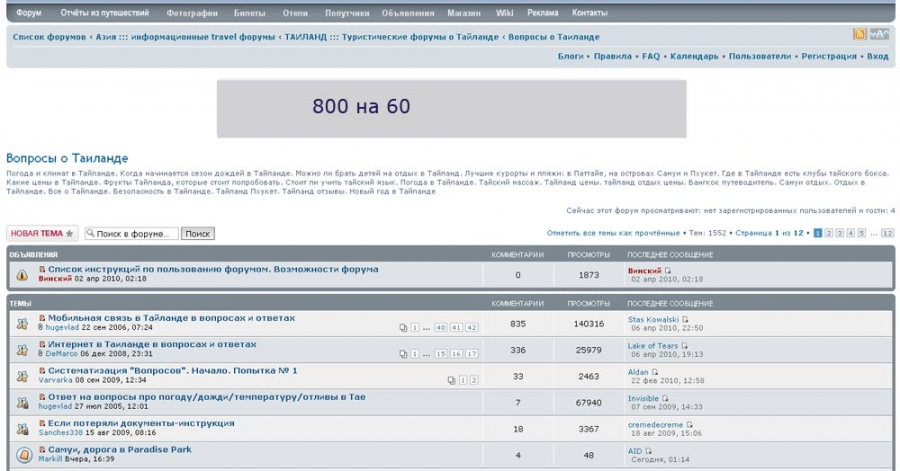This screenshot has width=900, height=471.
Task: Open the RSS feed icon
Action: (x=859, y=34)
